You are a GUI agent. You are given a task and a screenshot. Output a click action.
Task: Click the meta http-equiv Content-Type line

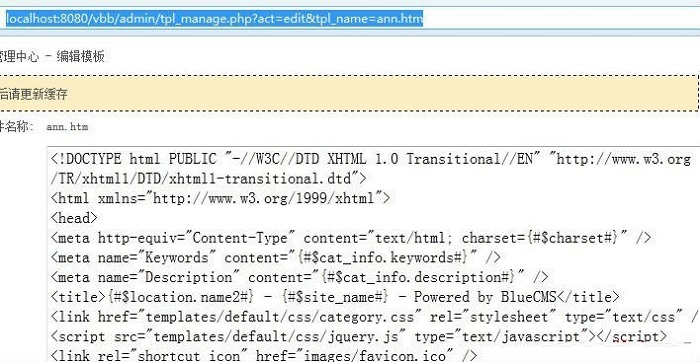coord(351,238)
